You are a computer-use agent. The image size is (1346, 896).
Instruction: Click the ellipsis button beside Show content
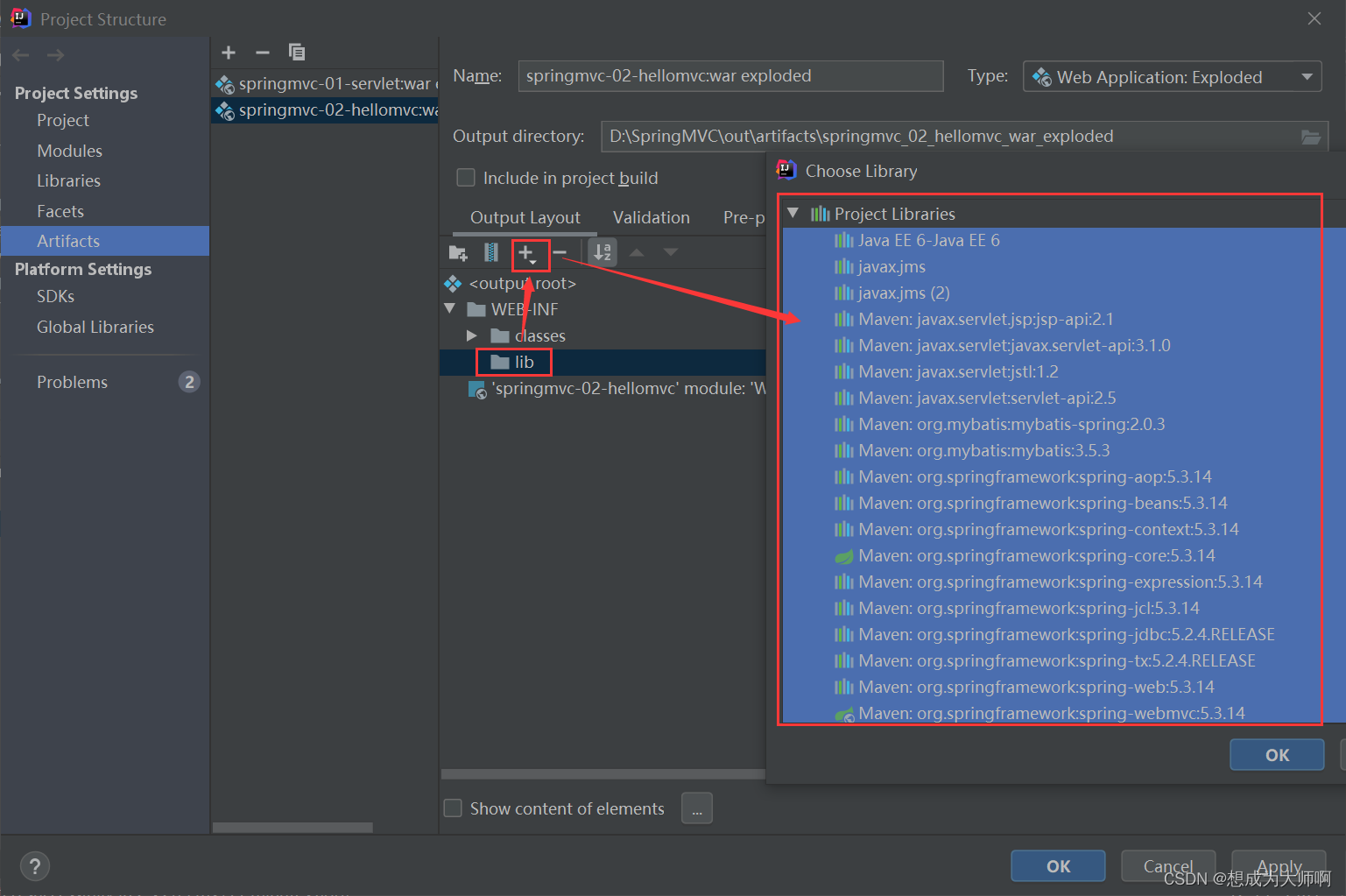point(697,808)
